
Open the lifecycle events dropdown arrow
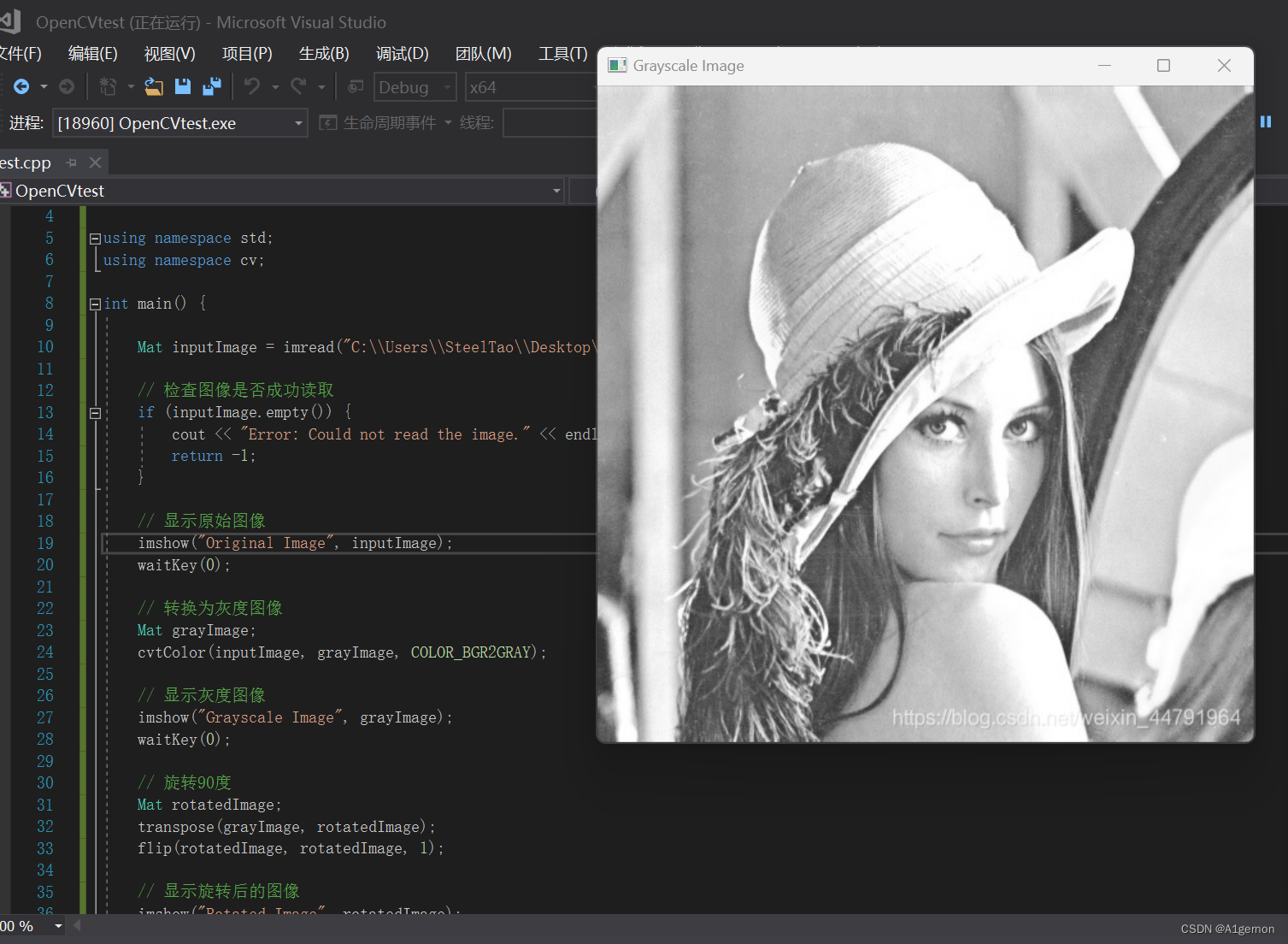tap(448, 123)
